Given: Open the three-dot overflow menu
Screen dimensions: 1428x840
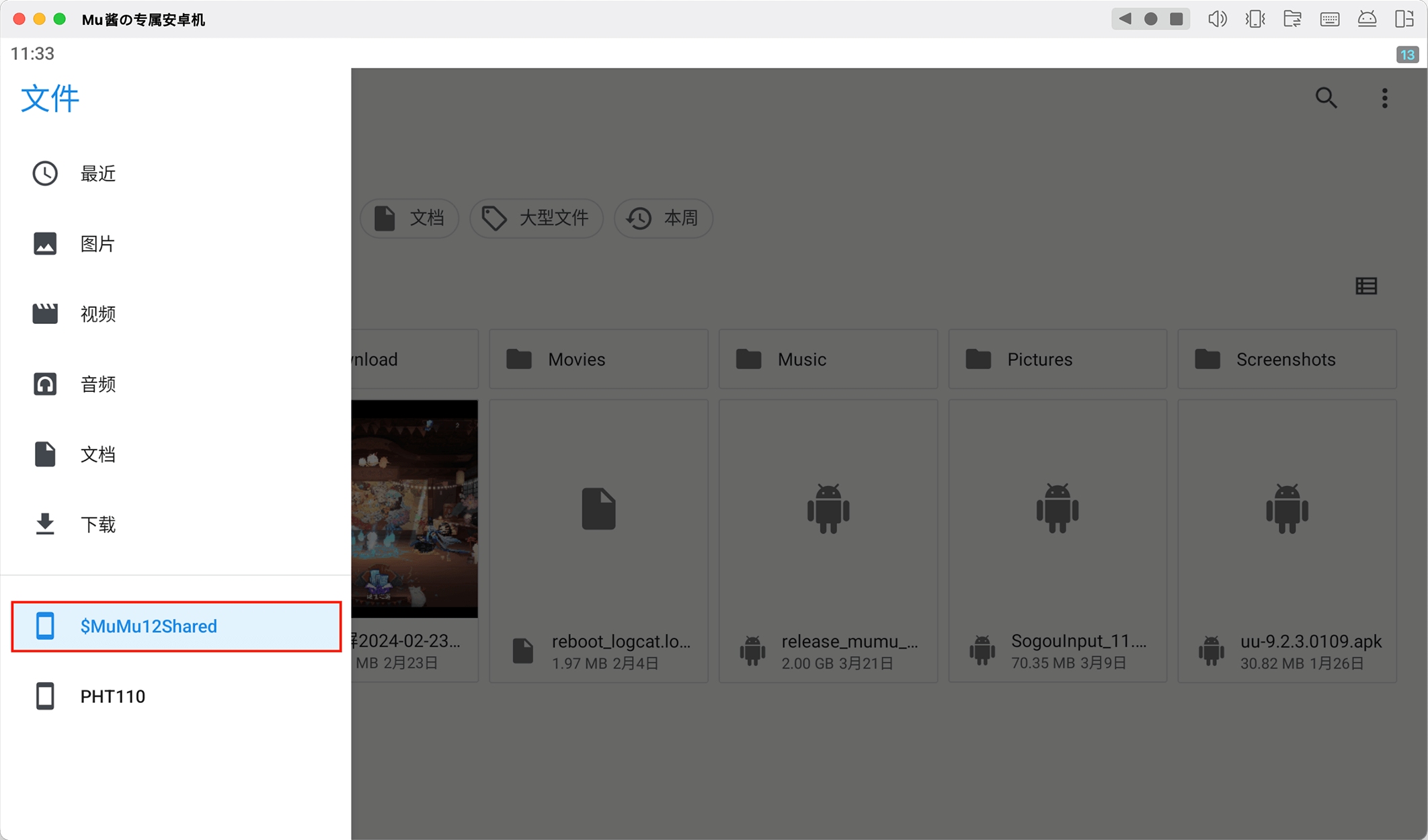Looking at the screenshot, I should [1384, 98].
